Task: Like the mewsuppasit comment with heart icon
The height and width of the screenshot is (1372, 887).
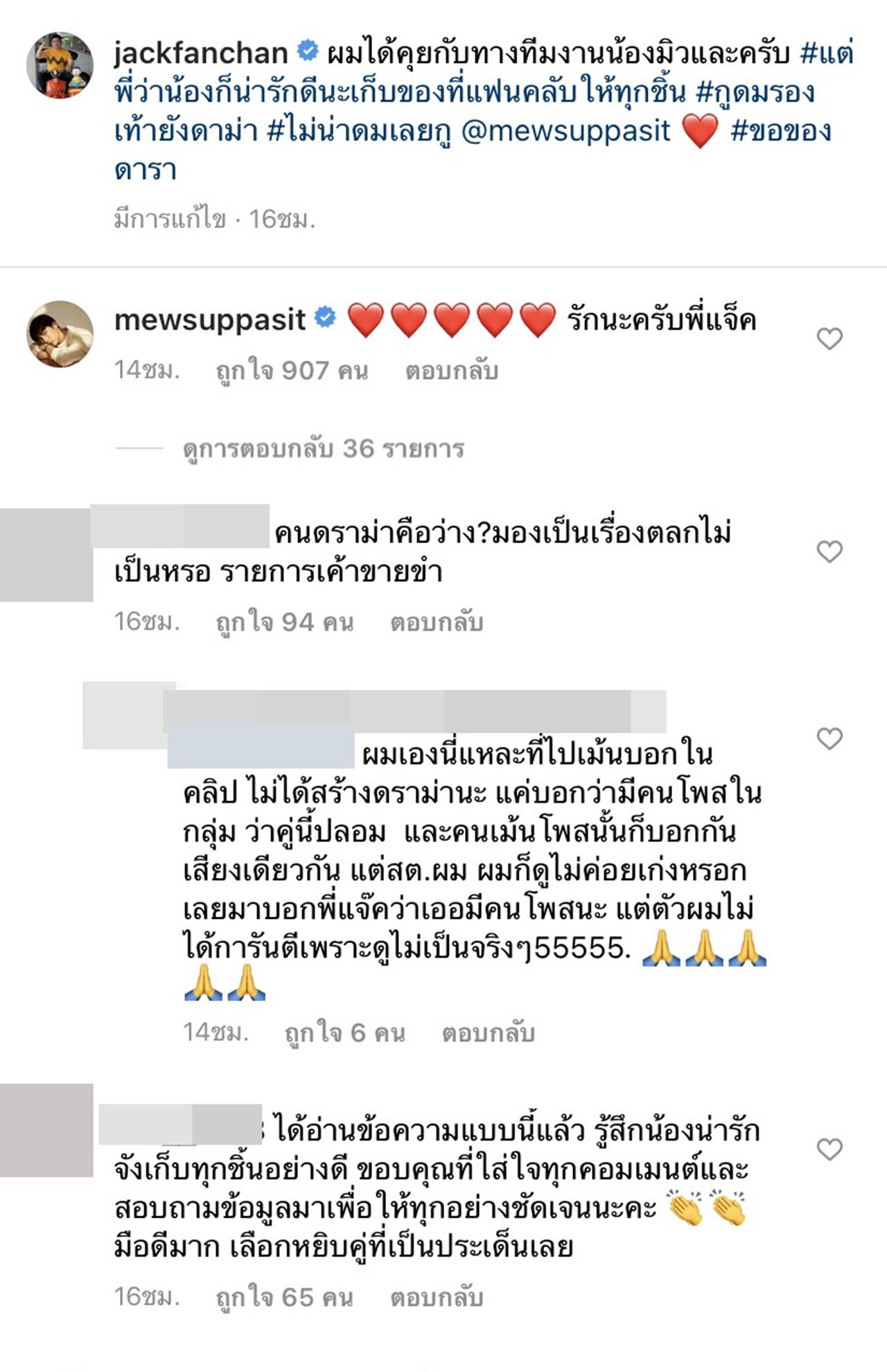Action: (x=829, y=339)
